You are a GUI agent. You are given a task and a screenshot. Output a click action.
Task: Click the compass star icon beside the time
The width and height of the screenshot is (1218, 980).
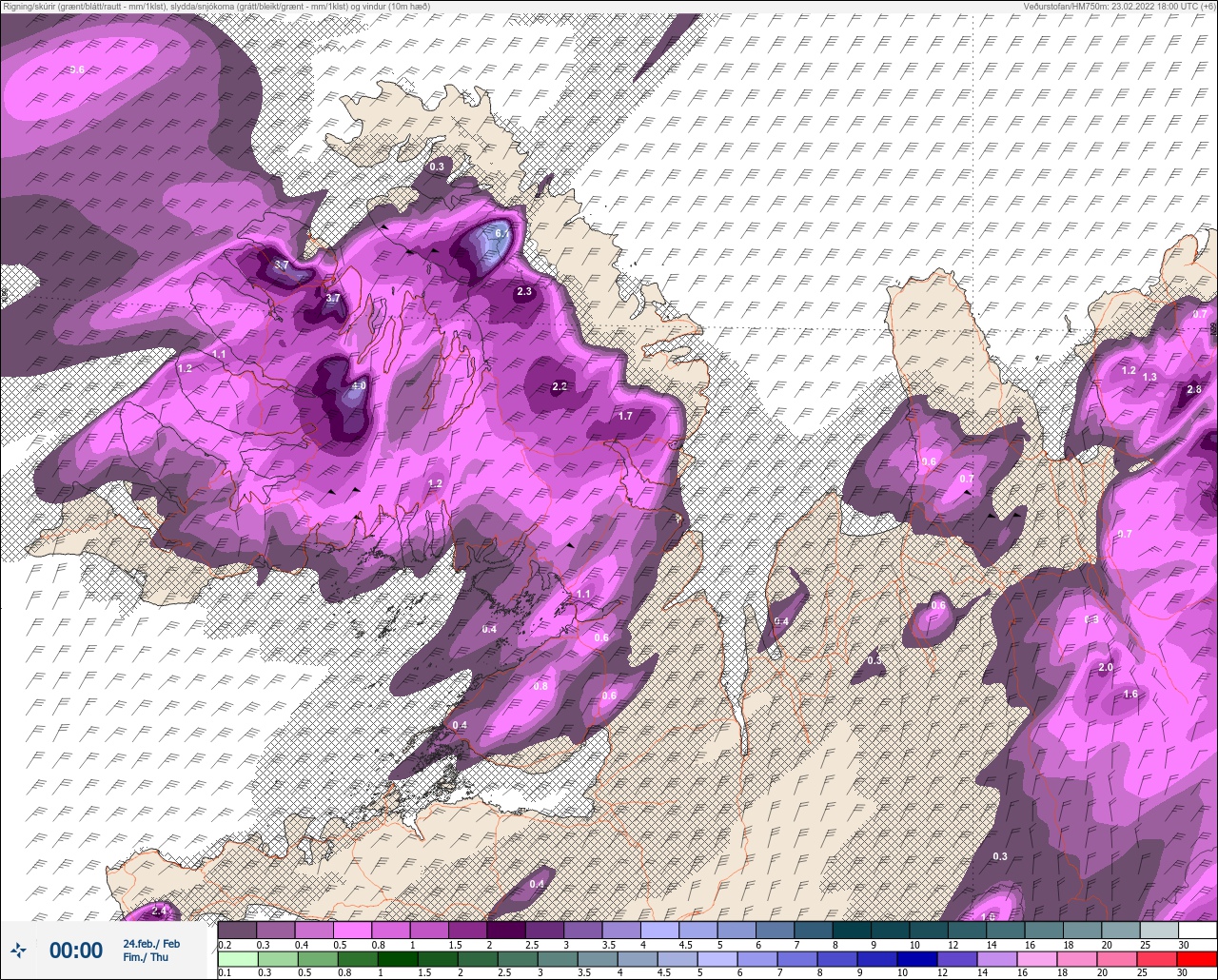[x=18, y=950]
